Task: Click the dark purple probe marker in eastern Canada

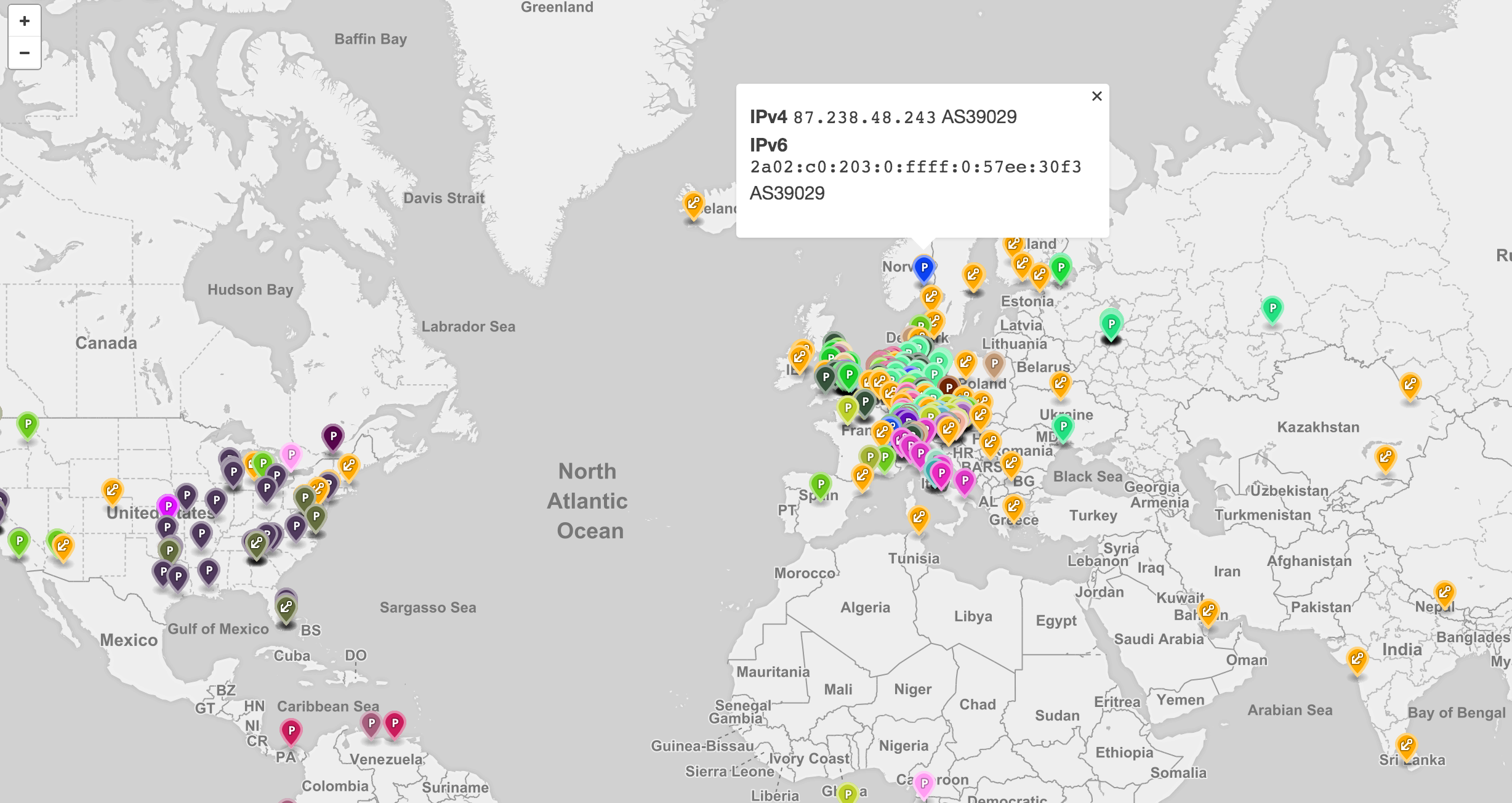Action: click(x=333, y=437)
